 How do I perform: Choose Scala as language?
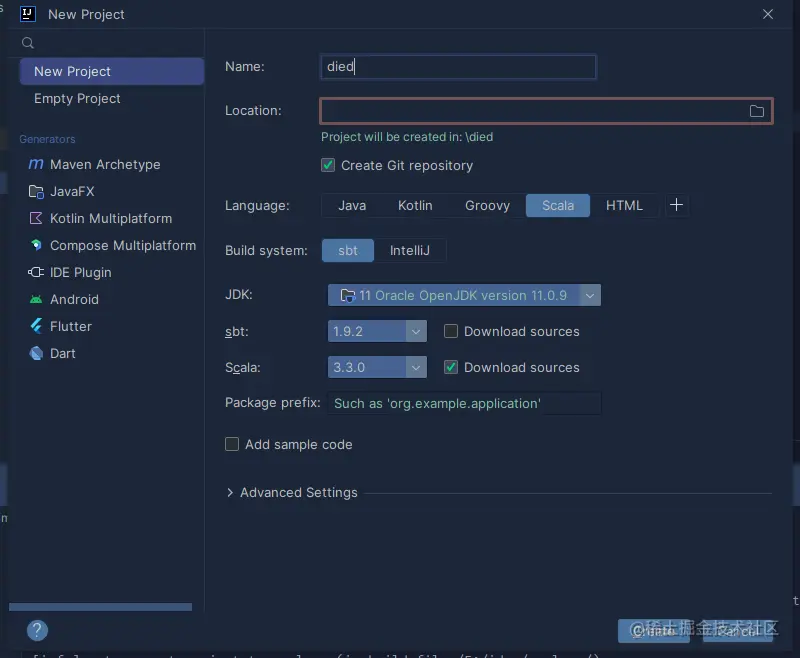558,206
